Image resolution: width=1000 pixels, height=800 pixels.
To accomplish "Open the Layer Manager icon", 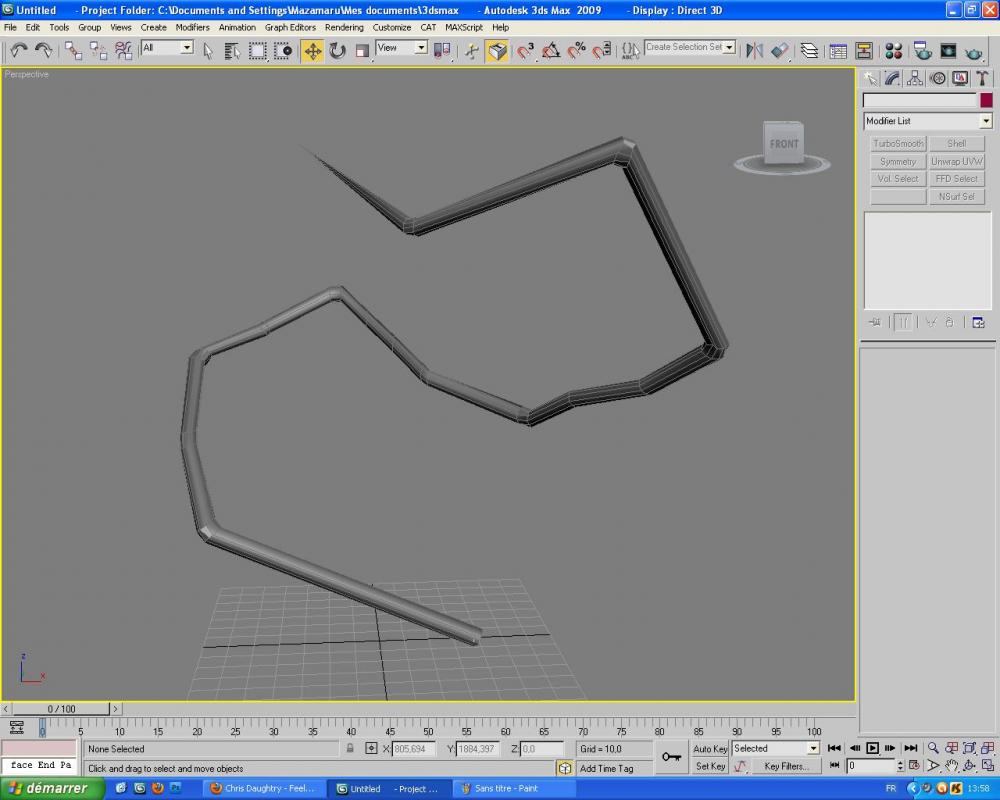I will pos(809,50).
